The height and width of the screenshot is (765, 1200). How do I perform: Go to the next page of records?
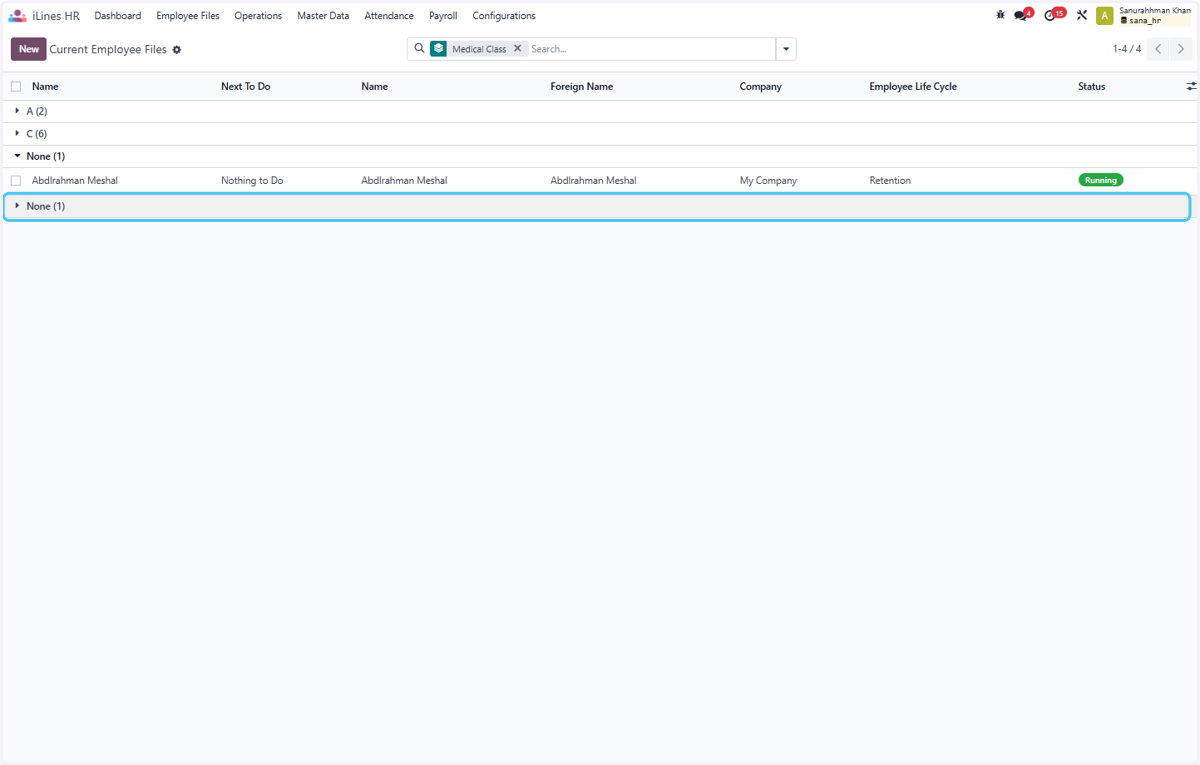click(1181, 49)
